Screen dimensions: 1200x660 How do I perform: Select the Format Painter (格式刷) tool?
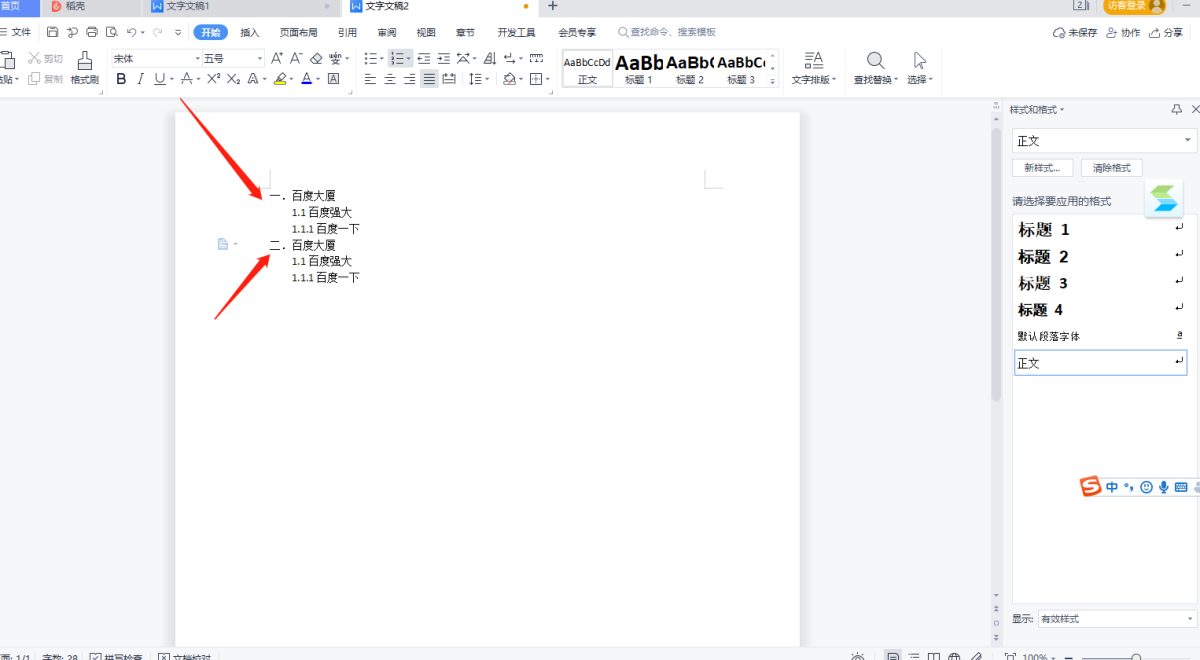click(85, 67)
